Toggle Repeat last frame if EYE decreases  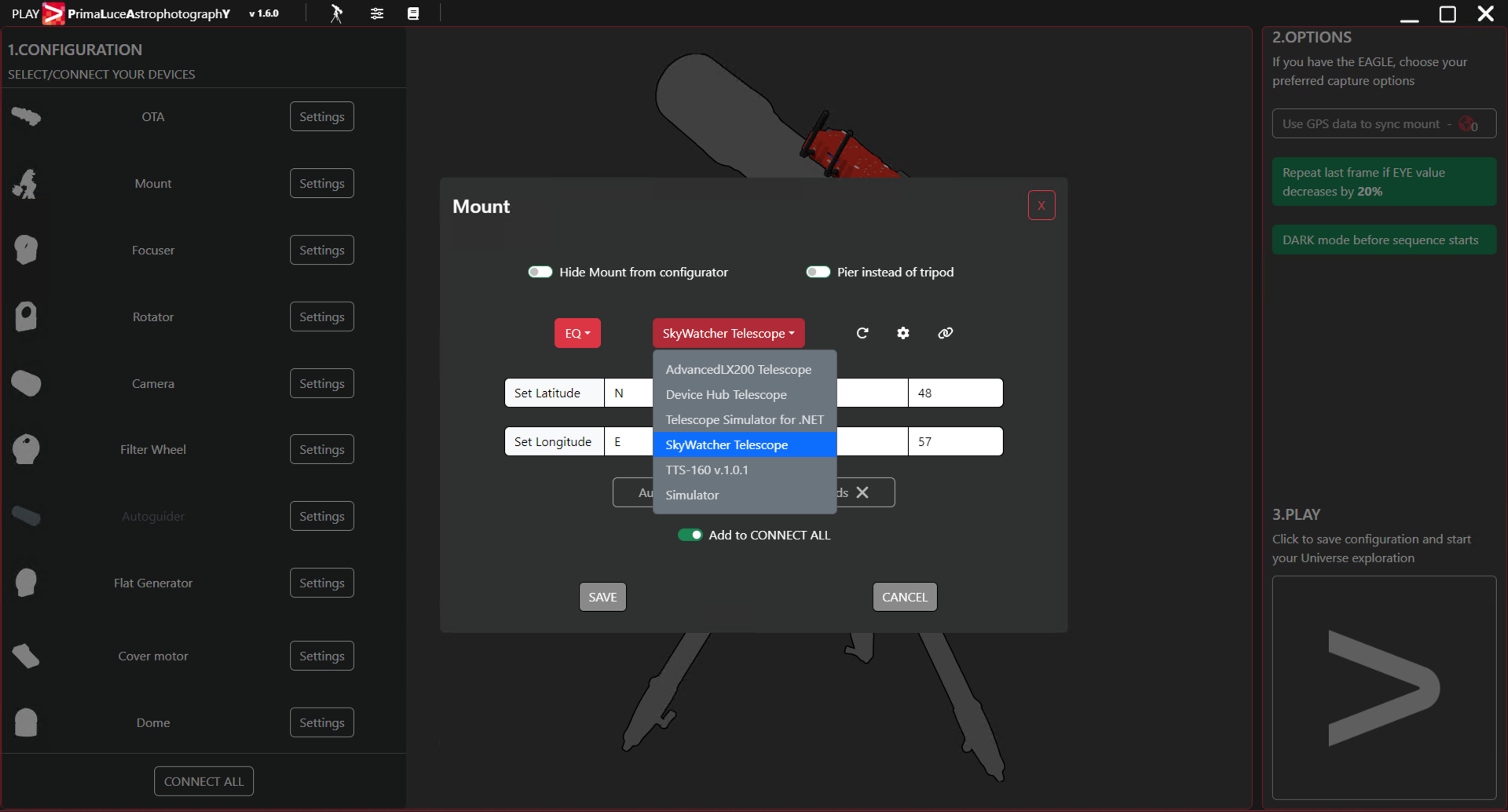(1384, 181)
